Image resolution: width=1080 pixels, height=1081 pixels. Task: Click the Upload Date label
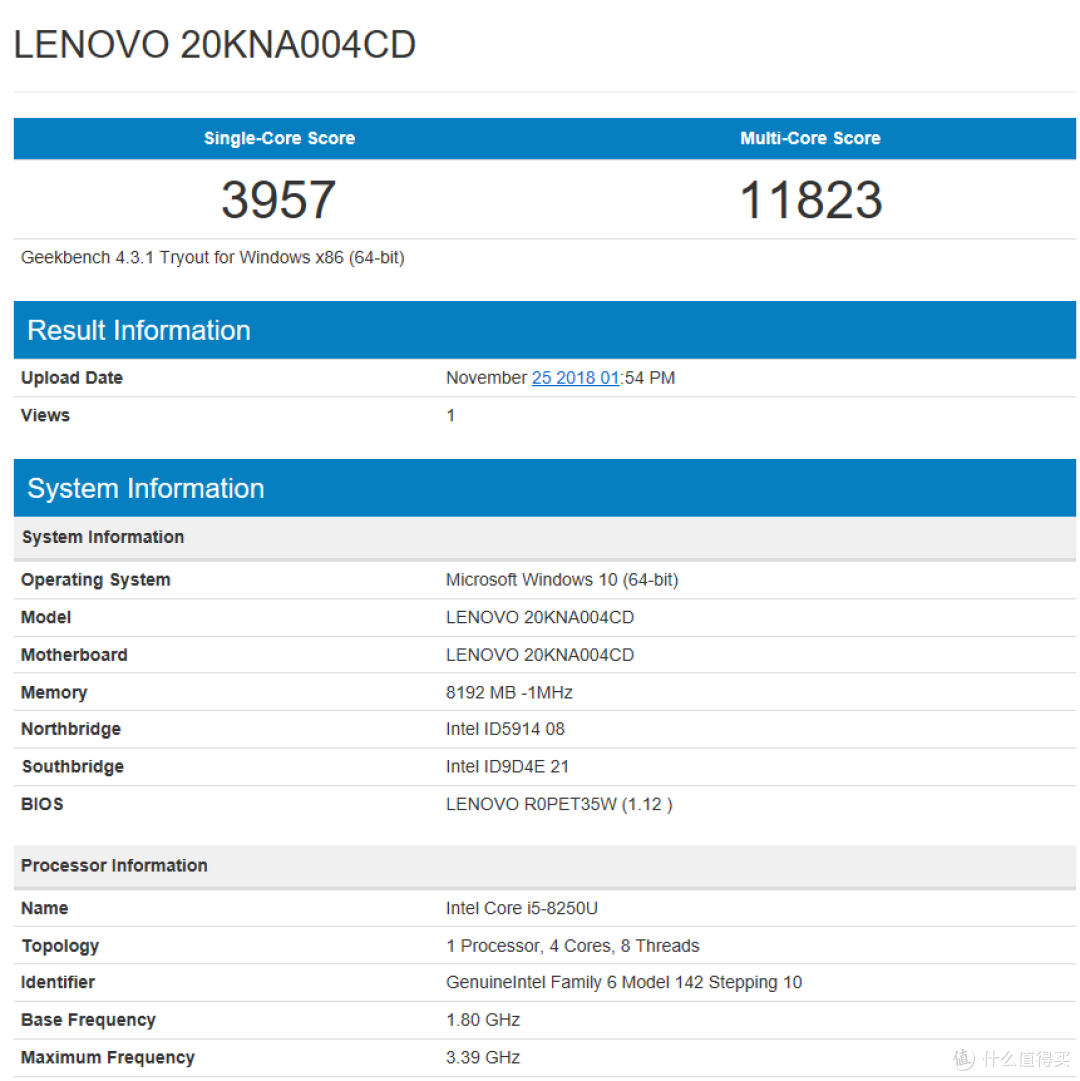[72, 378]
